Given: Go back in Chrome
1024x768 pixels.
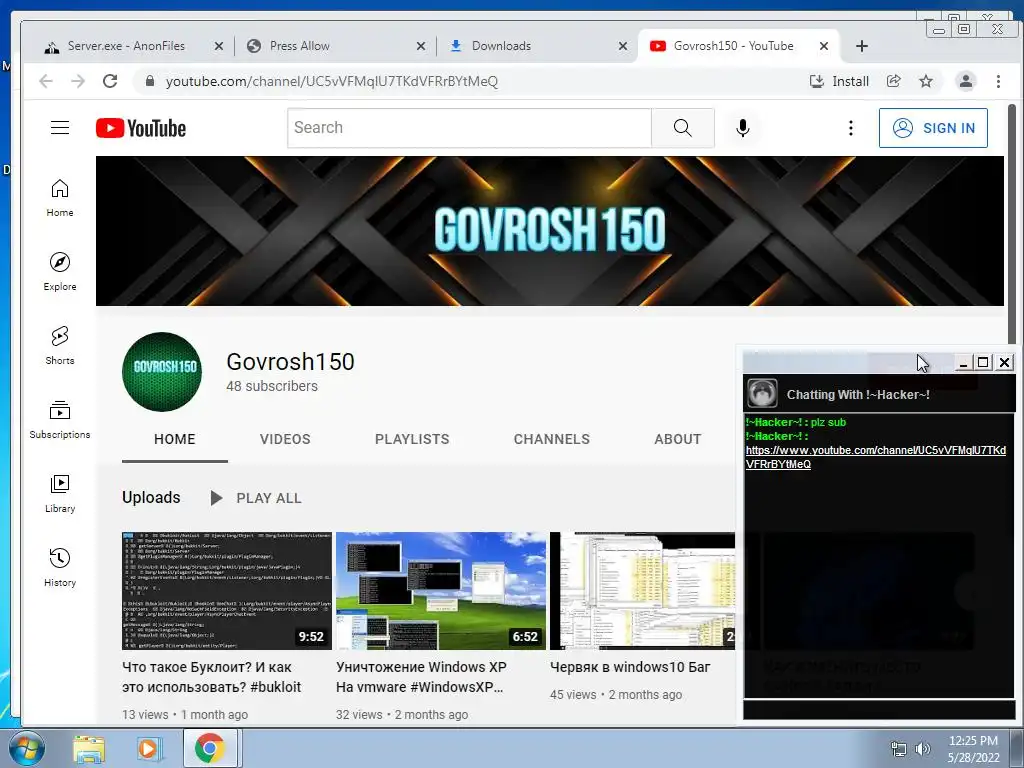Looking at the screenshot, I should (x=46, y=81).
